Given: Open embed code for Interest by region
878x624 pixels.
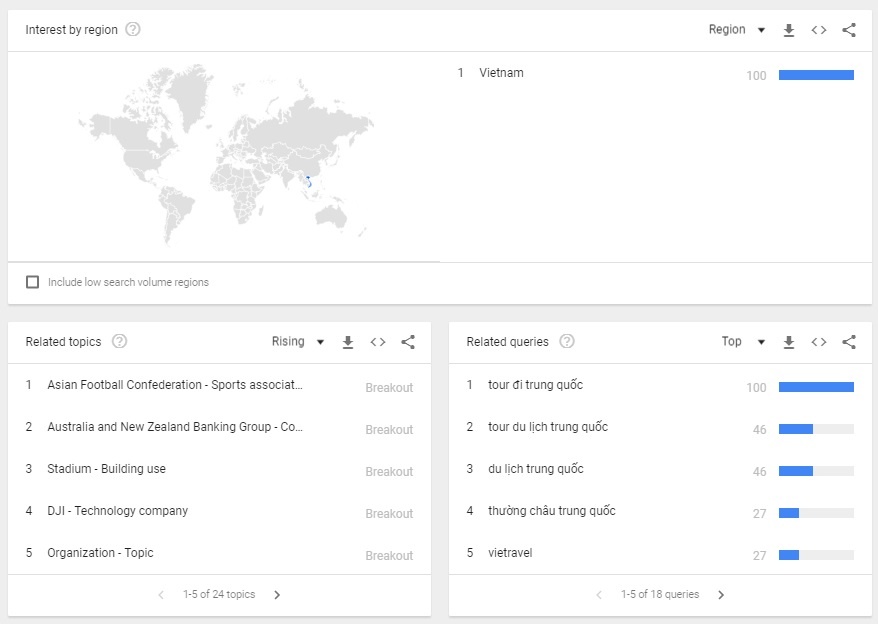Looking at the screenshot, I should pos(818,30).
